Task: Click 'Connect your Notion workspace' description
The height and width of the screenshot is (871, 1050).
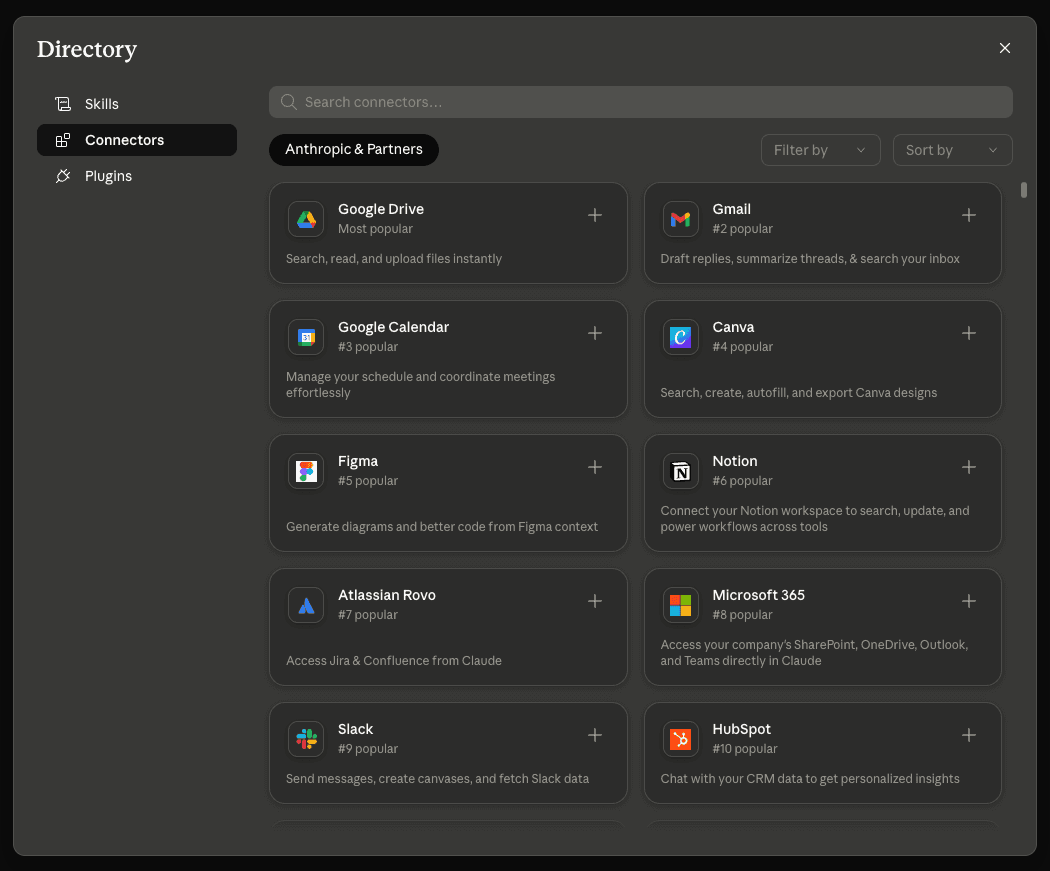Action: click(814, 518)
